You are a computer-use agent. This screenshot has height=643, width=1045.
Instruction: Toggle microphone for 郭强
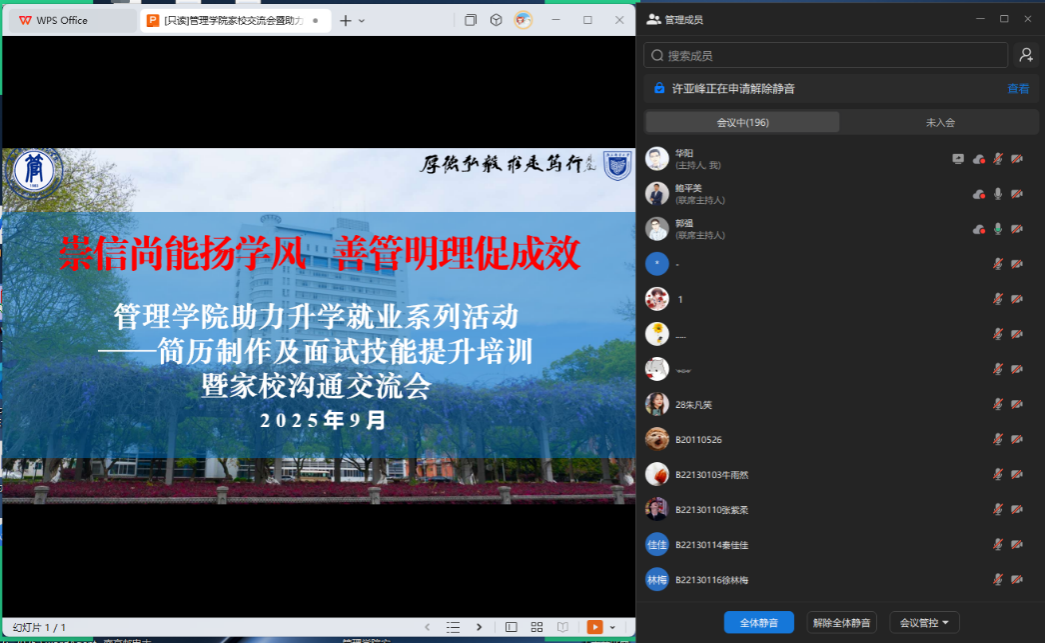(997, 229)
